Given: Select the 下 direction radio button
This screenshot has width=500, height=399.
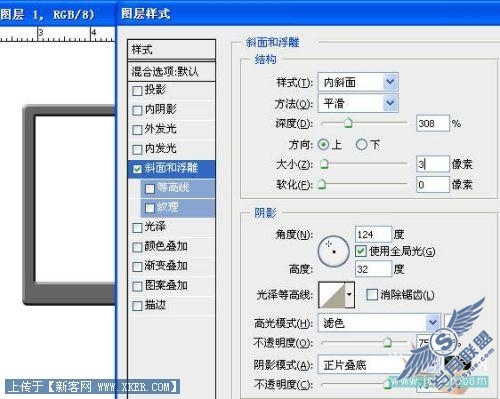Looking at the screenshot, I should click(x=362, y=145).
